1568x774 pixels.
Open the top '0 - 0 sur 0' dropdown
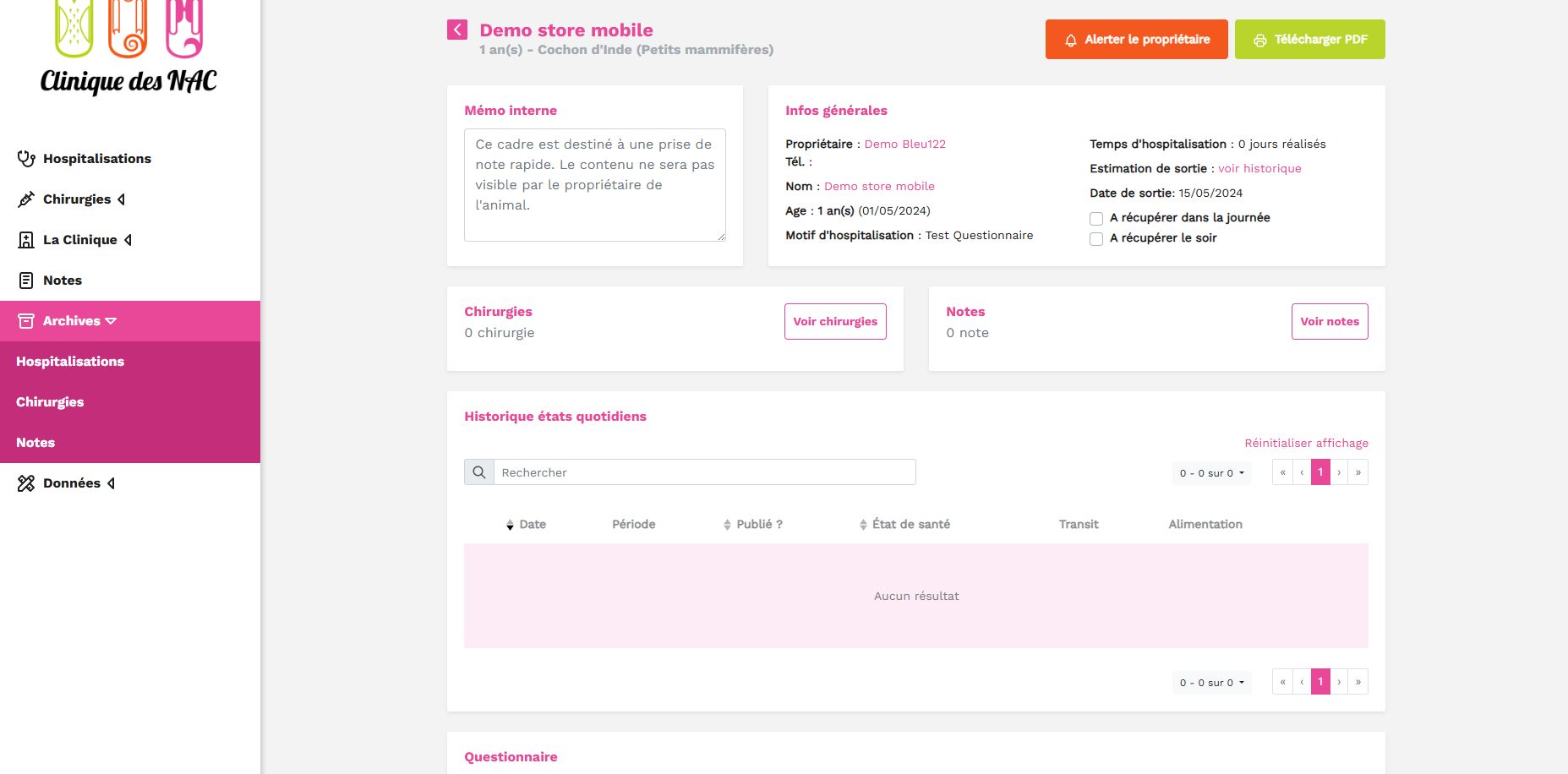[x=1211, y=473]
